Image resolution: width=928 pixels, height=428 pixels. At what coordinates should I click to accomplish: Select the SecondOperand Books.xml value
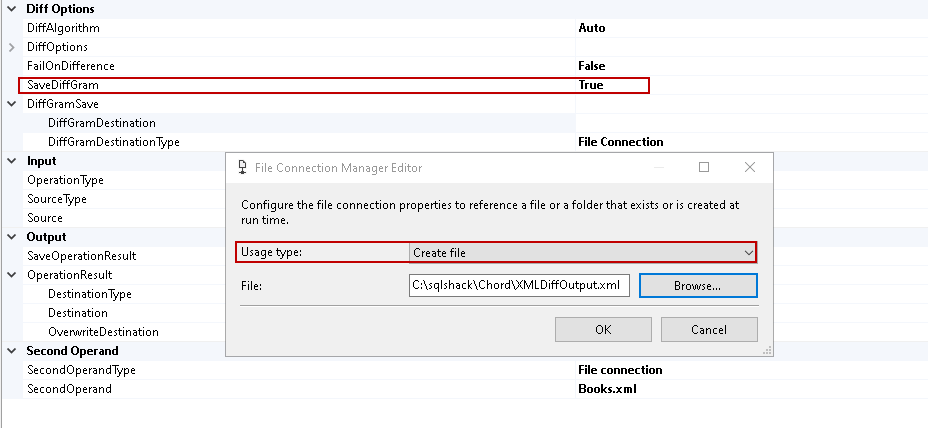pos(607,389)
